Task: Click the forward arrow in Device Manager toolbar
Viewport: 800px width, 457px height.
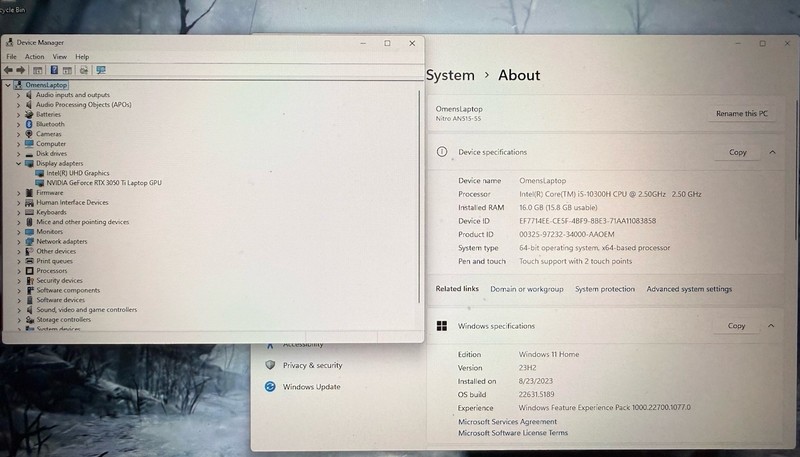Action: [x=20, y=70]
